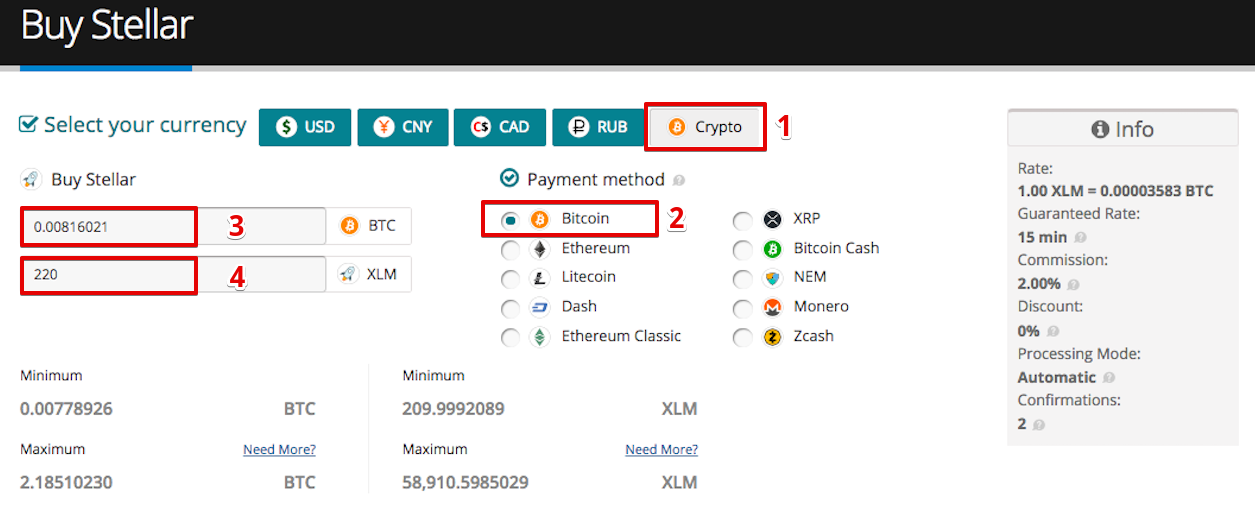Select the Bitcoin radio button
Image resolution: width=1255 pixels, height=507 pixels.
(510, 219)
